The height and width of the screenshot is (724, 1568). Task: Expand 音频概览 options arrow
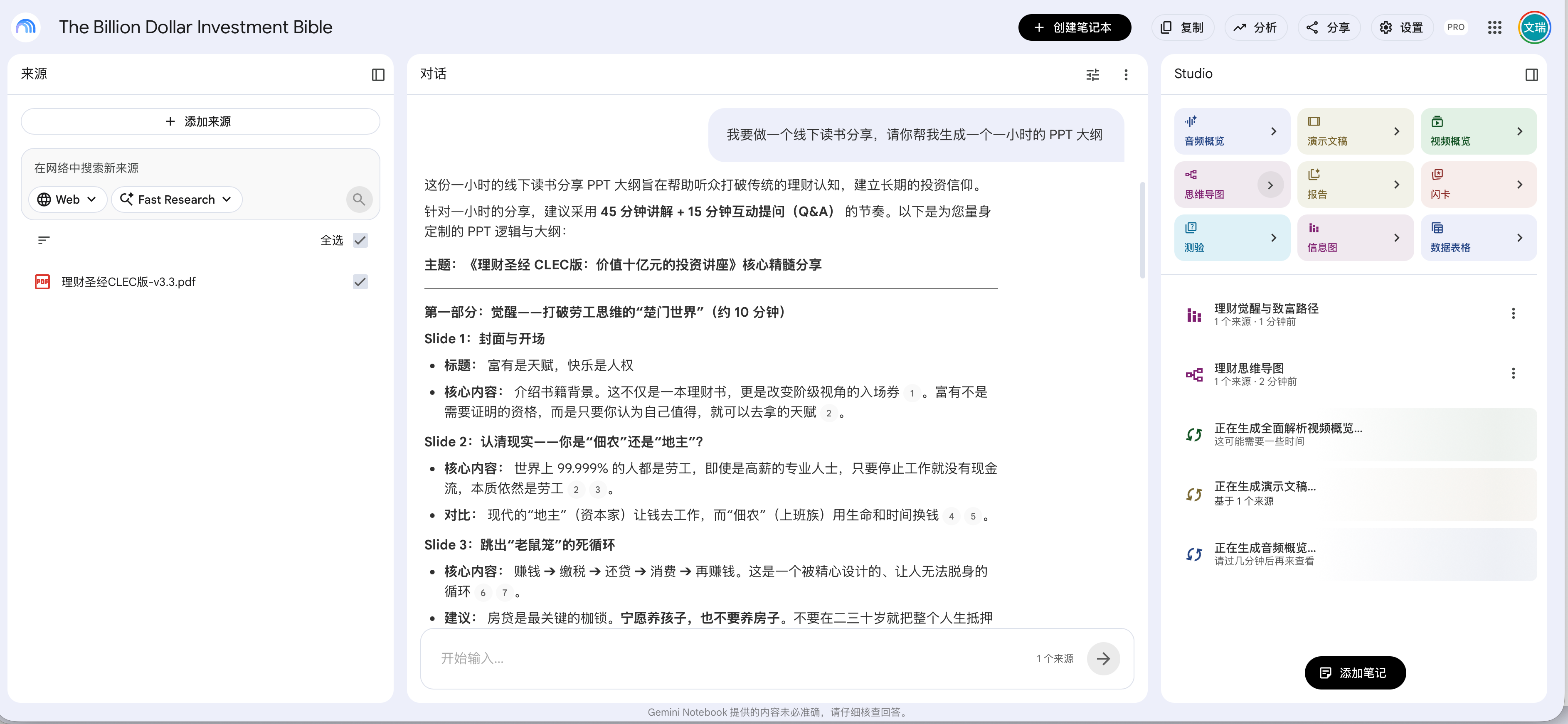1273,131
